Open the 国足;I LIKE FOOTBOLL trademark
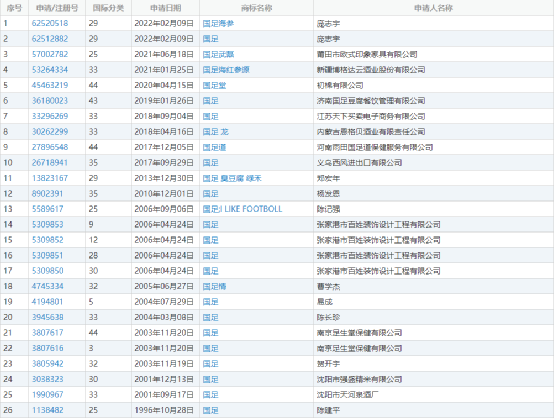The image size is (554, 418). pyautogui.click(x=242, y=209)
